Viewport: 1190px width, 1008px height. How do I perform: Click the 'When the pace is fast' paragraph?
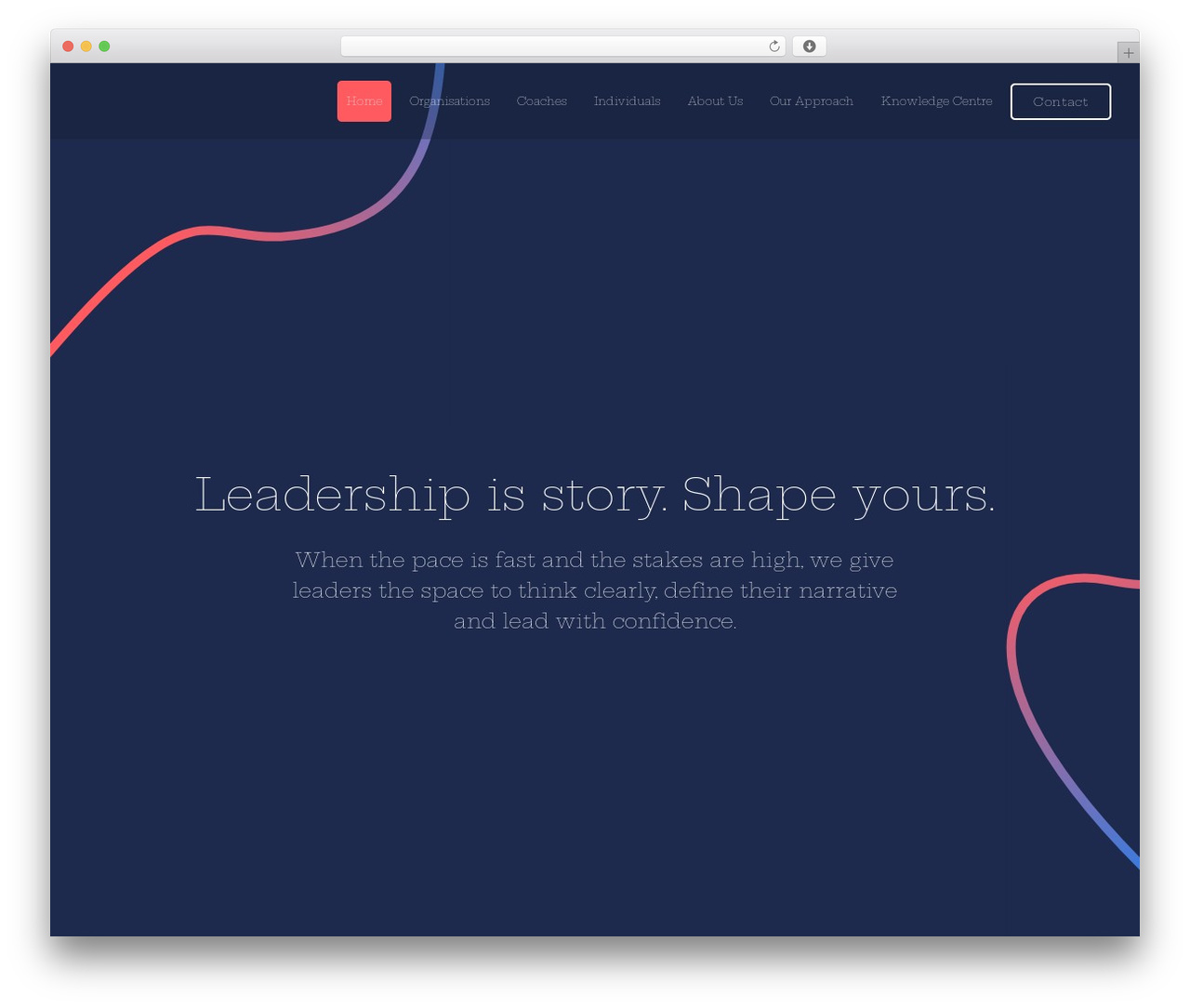point(595,590)
